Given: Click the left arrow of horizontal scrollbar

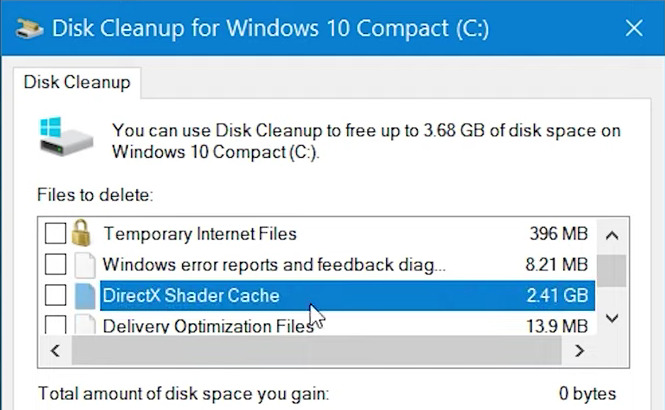Looking at the screenshot, I should pyautogui.click(x=54, y=350).
